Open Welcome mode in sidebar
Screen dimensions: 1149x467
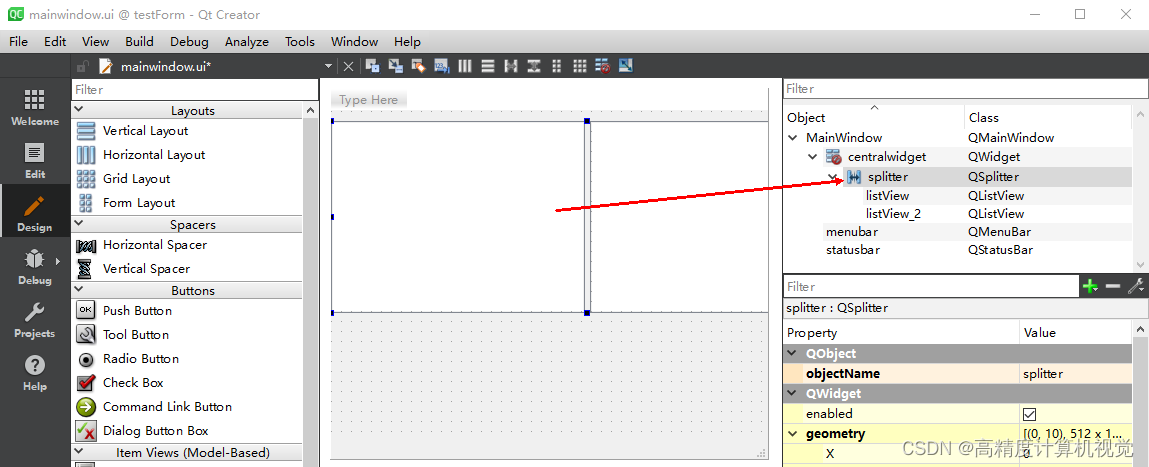[34, 107]
